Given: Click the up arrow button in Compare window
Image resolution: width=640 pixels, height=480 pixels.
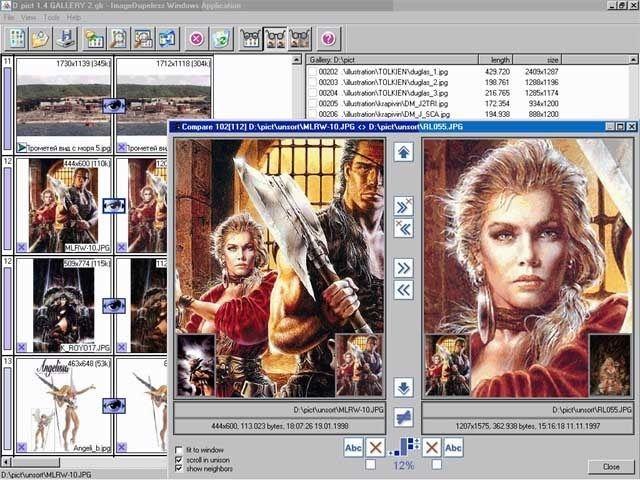Looking at the screenshot, I should click(403, 152).
